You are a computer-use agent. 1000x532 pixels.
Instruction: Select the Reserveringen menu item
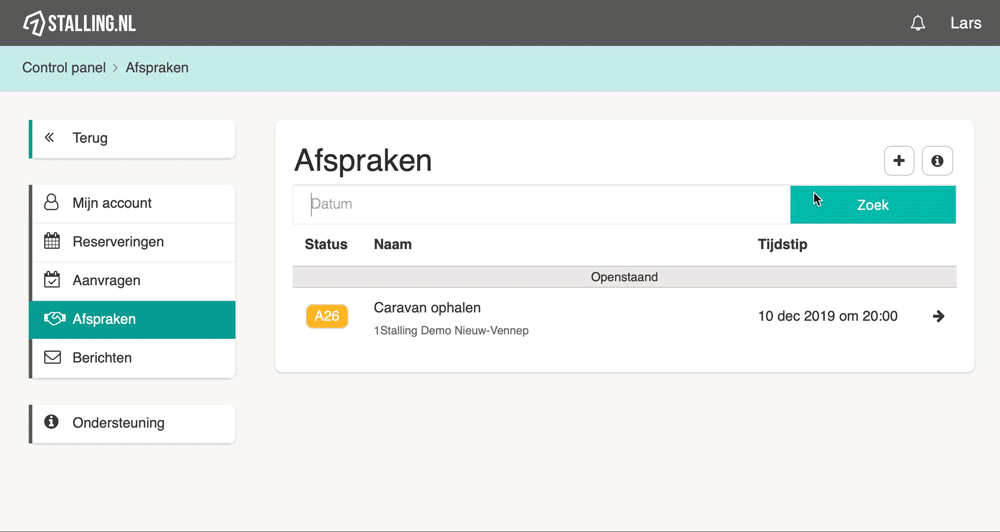tap(133, 242)
